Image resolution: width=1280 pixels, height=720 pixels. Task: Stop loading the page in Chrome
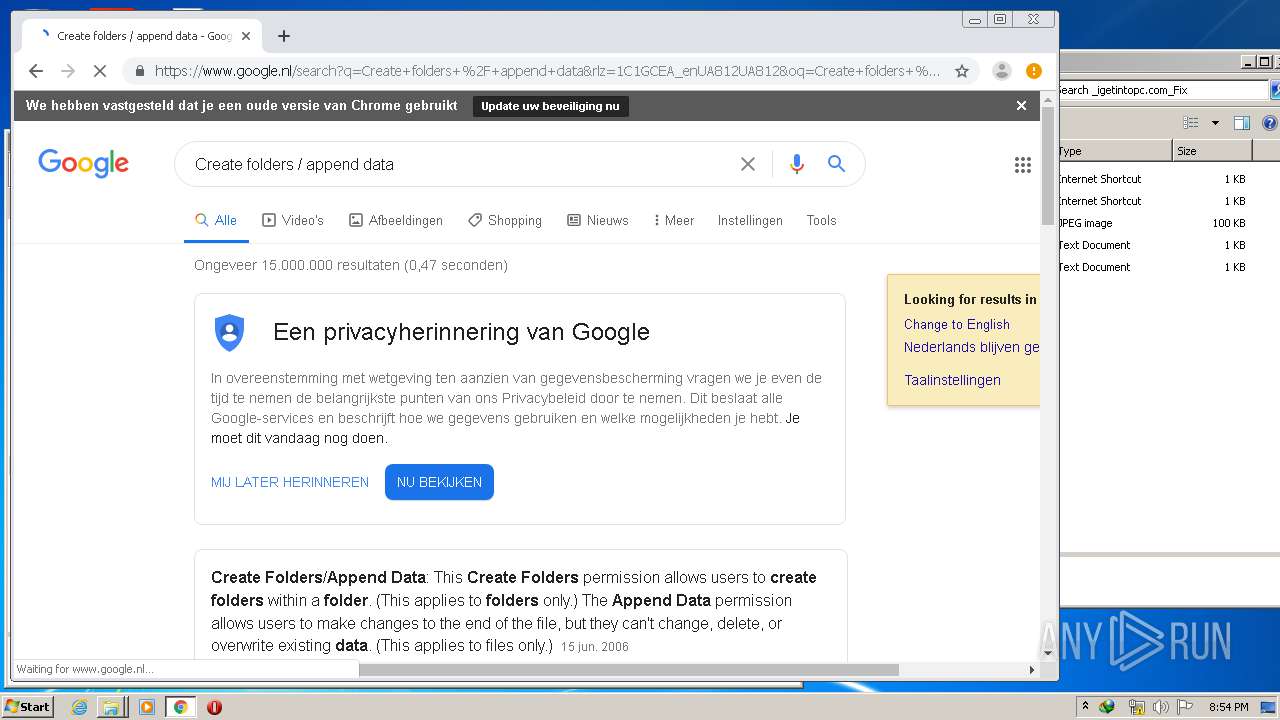(x=100, y=71)
